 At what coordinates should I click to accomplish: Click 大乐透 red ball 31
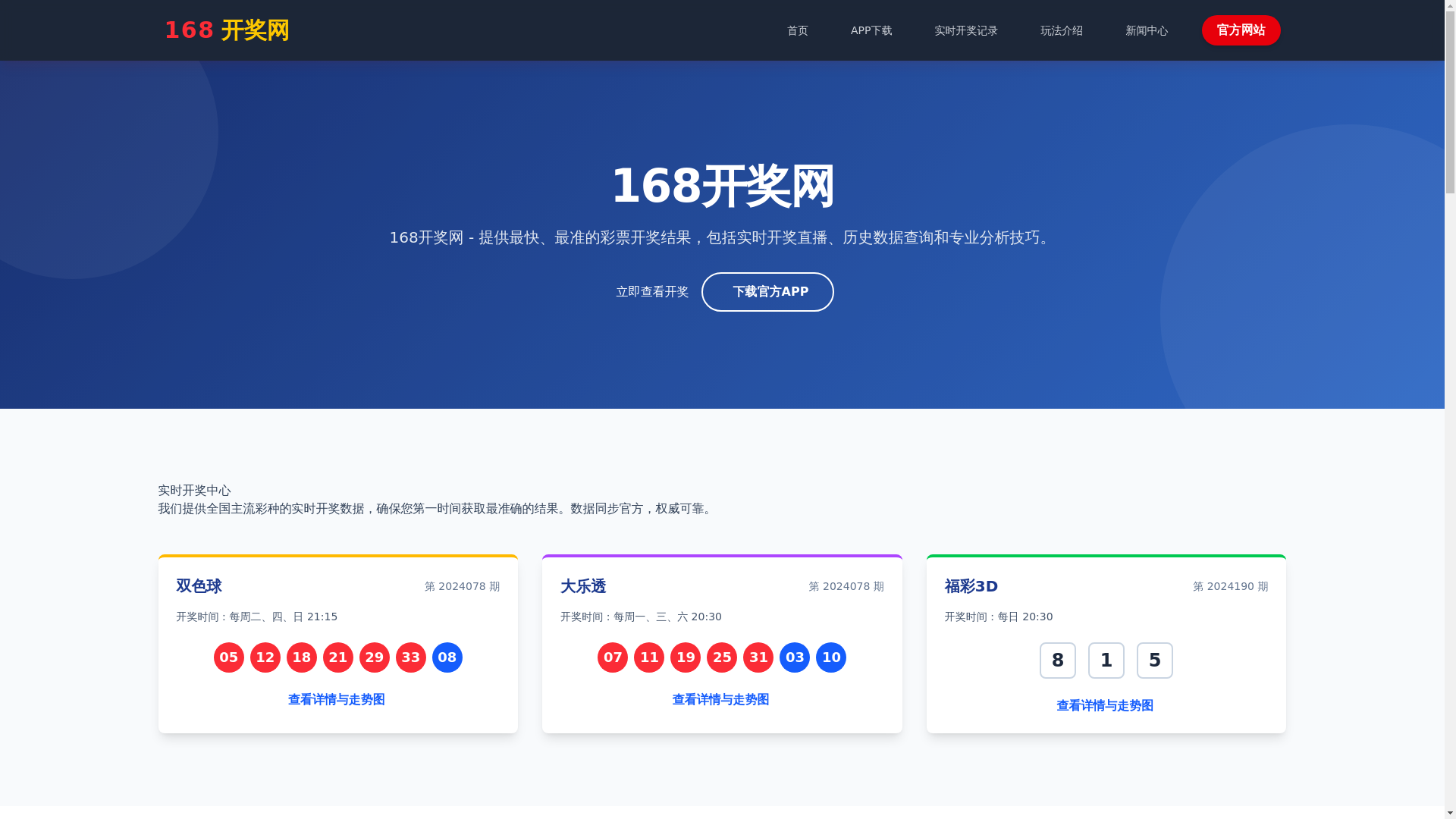tap(758, 657)
